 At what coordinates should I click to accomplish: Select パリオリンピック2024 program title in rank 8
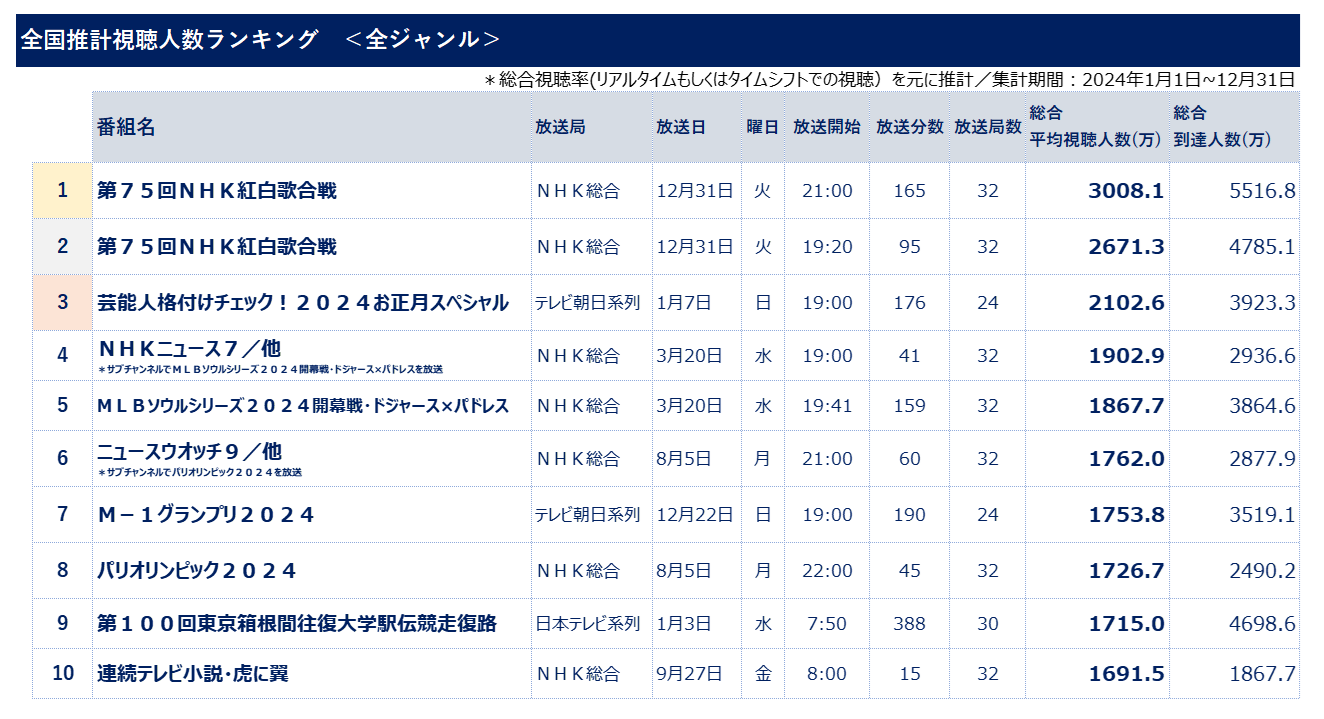[x=197, y=570]
